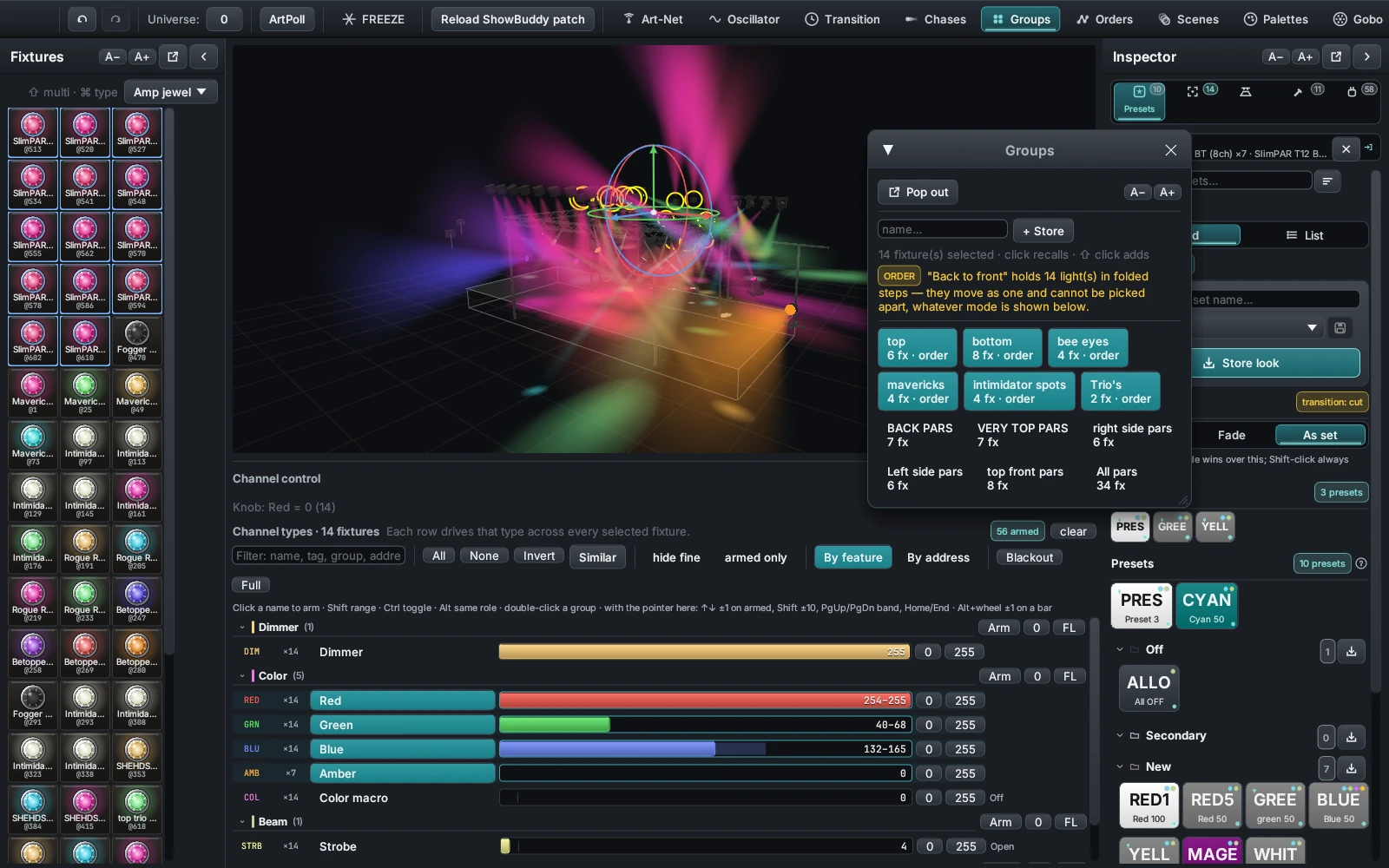Toggle the FREEZE output button
The width and height of the screenshot is (1389, 868).
point(373,19)
